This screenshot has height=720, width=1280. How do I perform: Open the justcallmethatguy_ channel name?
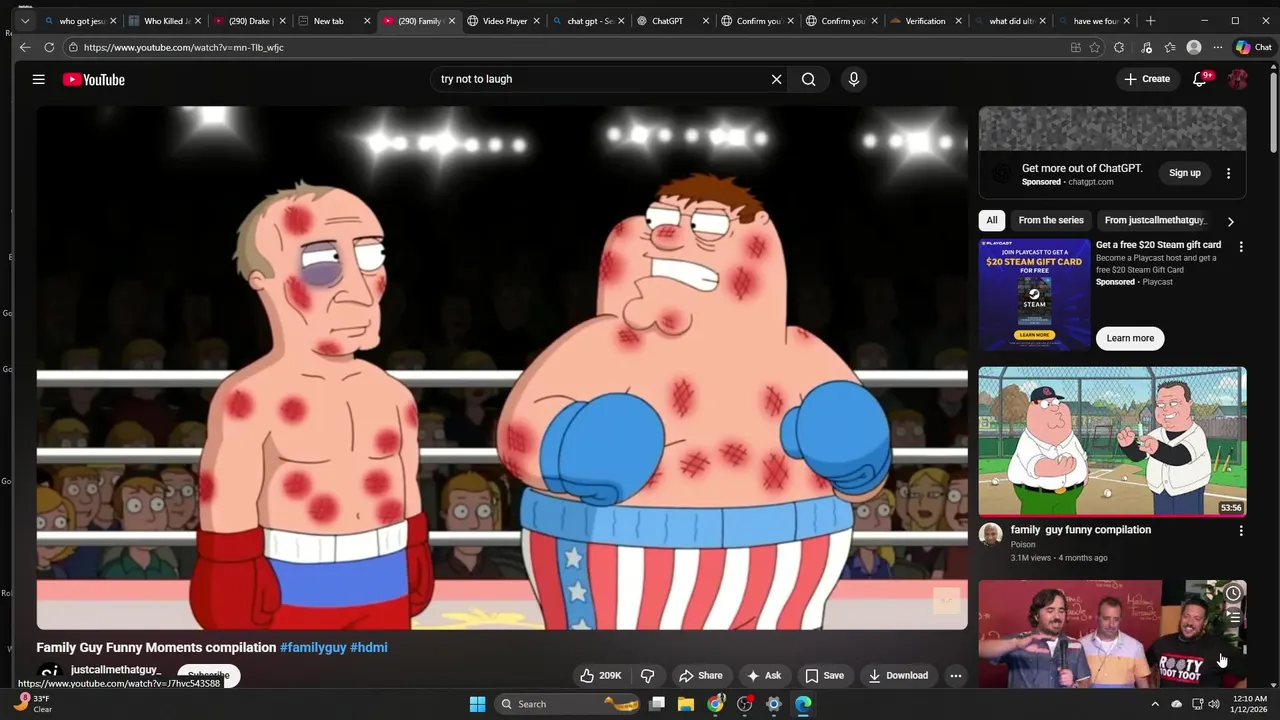point(116,669)
